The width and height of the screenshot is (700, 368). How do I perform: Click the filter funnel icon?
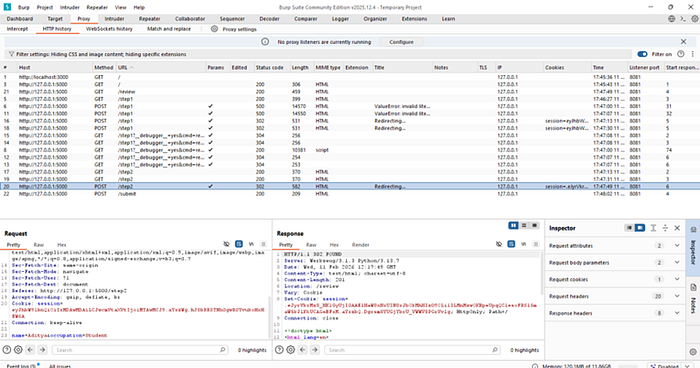point(11,54)
